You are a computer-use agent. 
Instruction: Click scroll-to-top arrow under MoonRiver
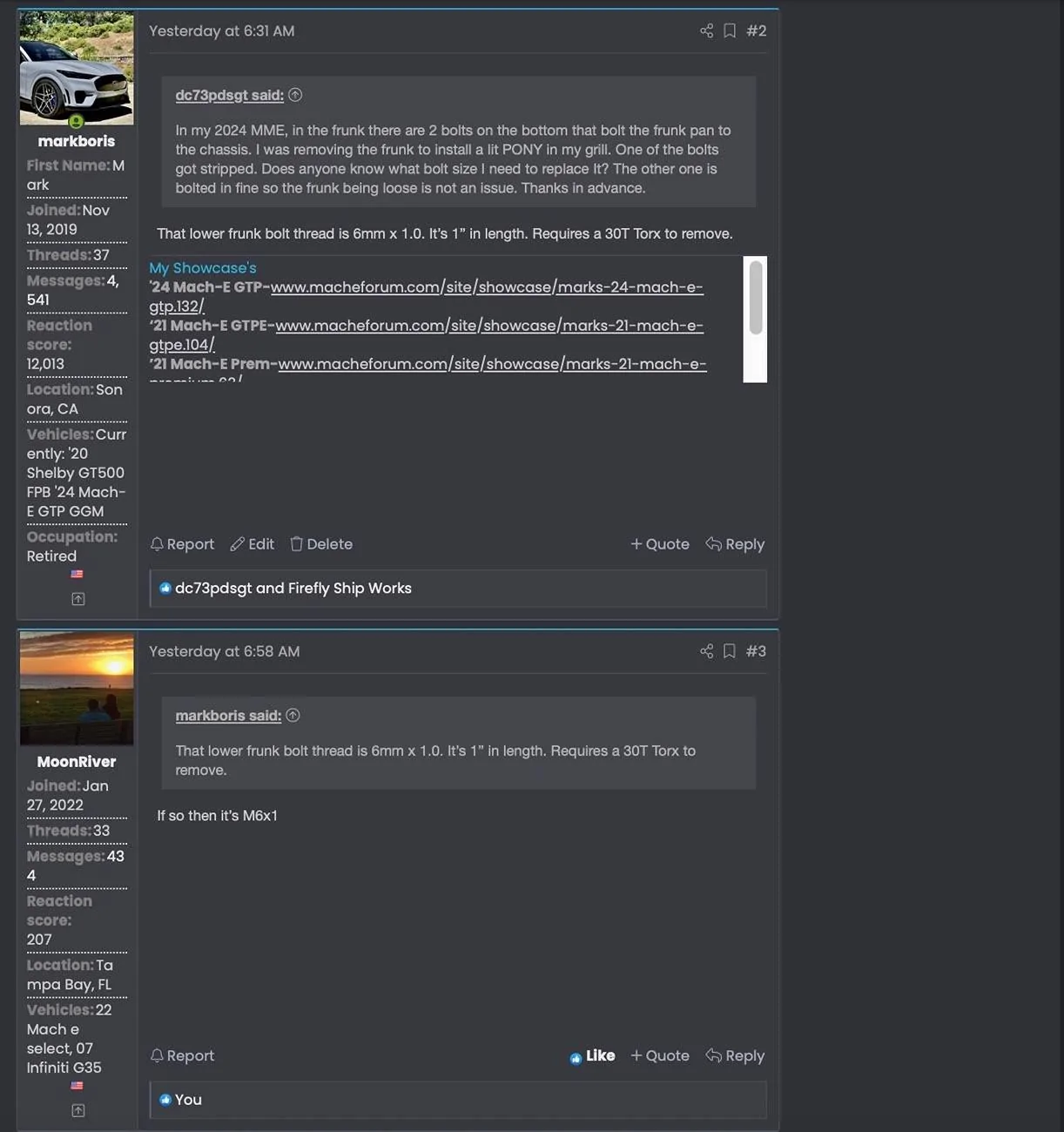tap(78, 1110)
